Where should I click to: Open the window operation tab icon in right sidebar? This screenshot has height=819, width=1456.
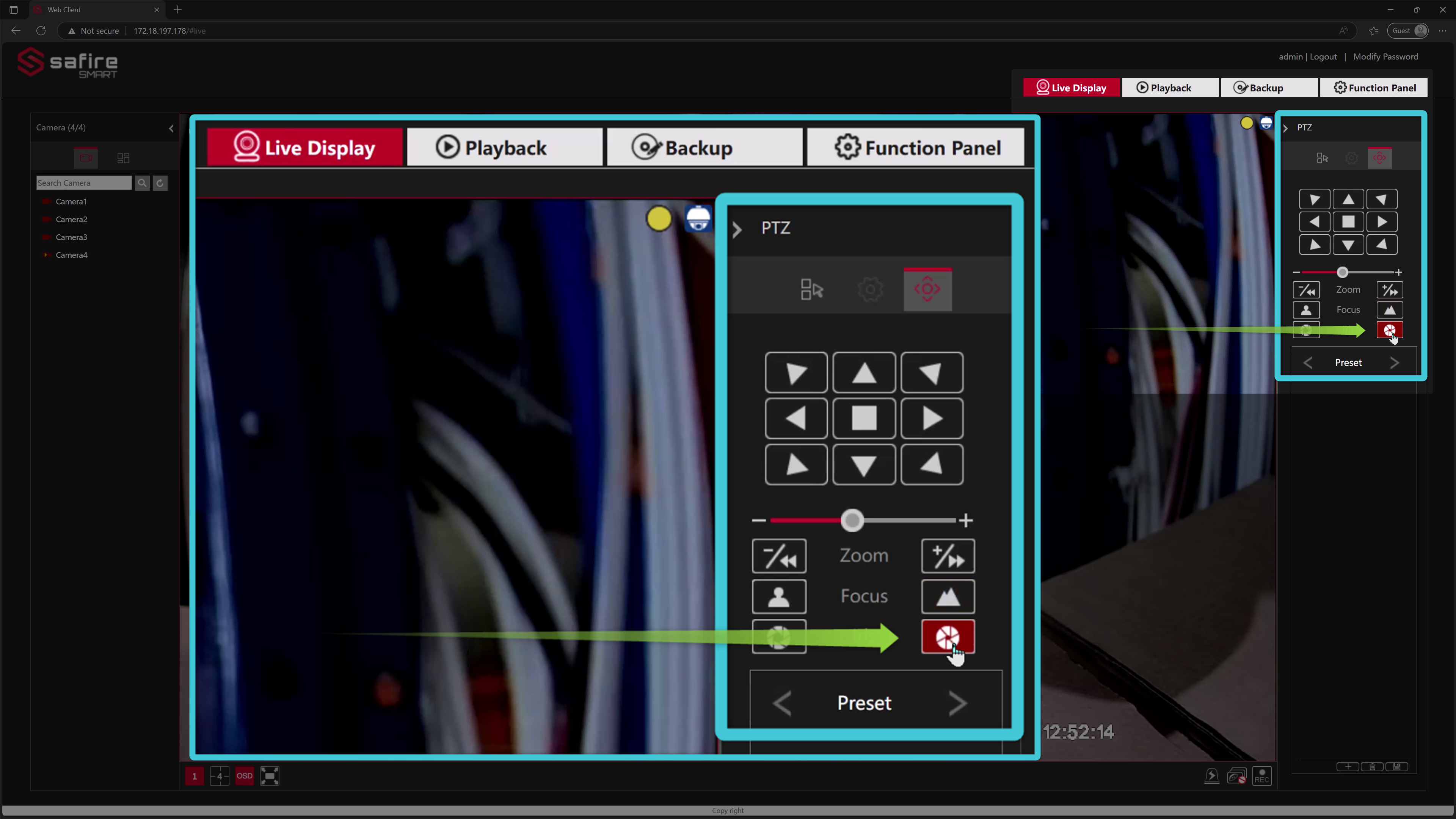[1322, 158]
